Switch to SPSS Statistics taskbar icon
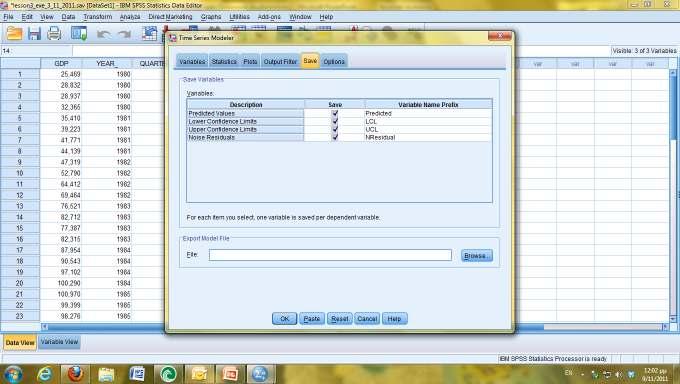The image size is (680, 384). [x=260, y=374]
